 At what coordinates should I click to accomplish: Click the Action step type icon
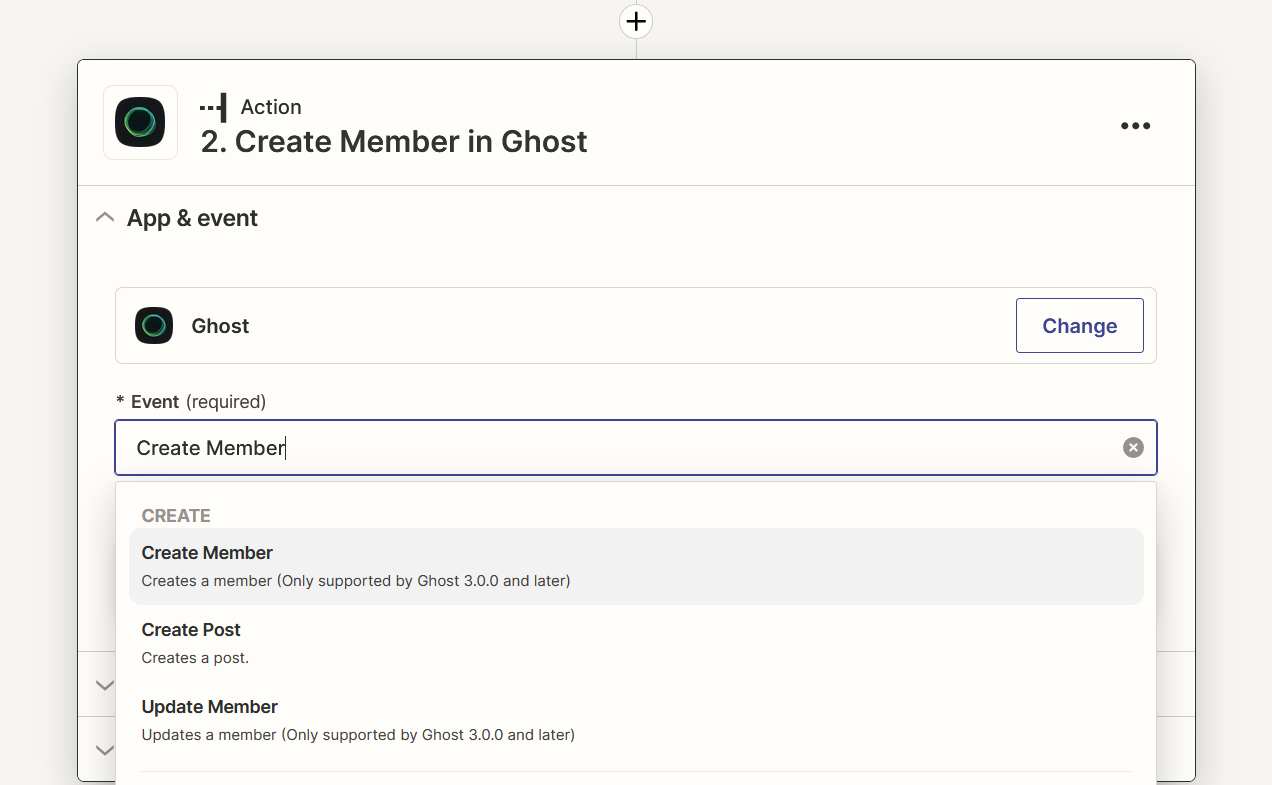213,107
